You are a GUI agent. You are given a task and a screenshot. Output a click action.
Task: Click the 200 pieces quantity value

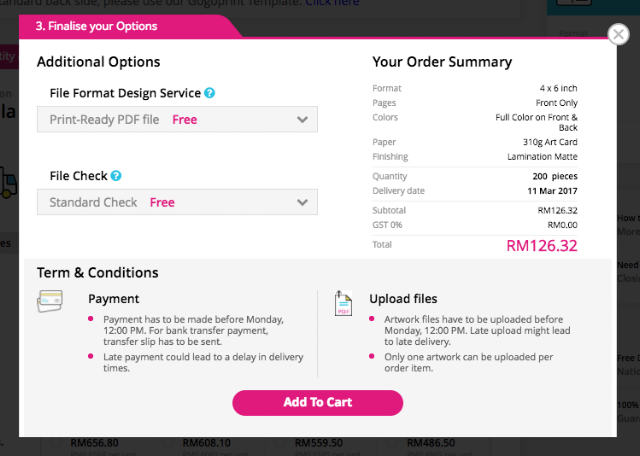(x=555, y=176)
